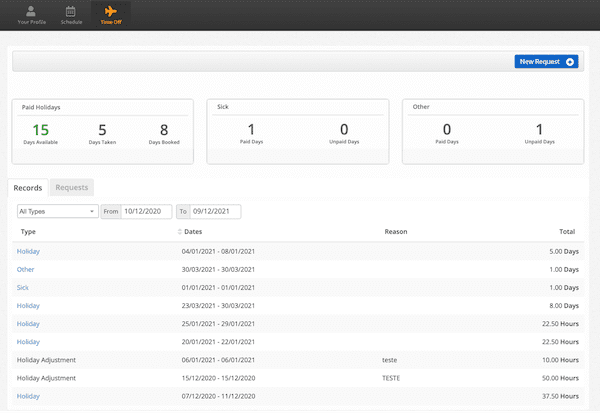
Task: Open Holiday record dated 04/01/2021
Action: point(28,251)
